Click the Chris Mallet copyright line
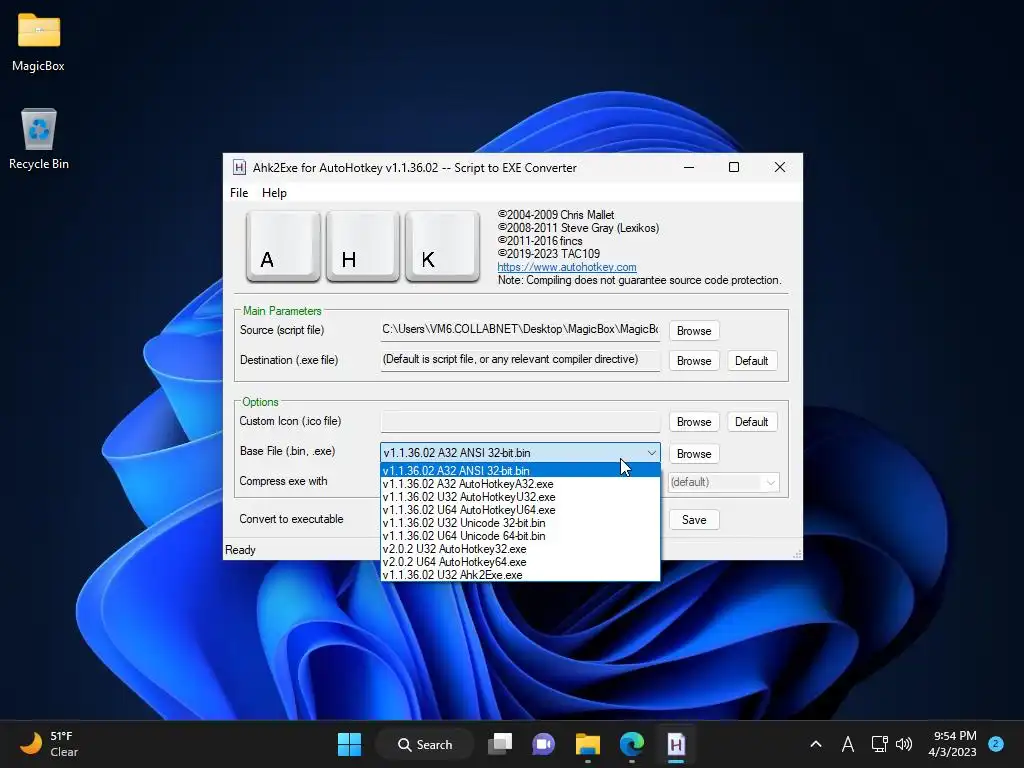 click(556, 215)
